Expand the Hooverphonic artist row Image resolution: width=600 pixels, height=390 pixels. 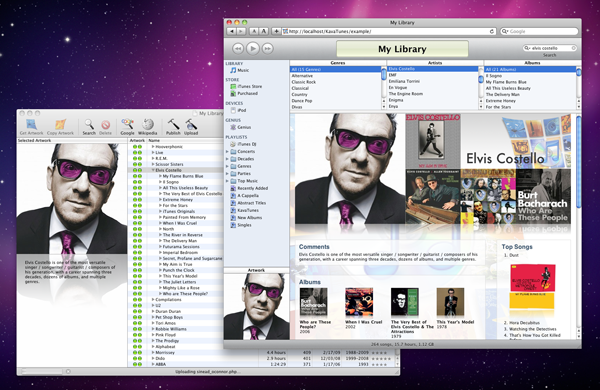coord(153,147)
